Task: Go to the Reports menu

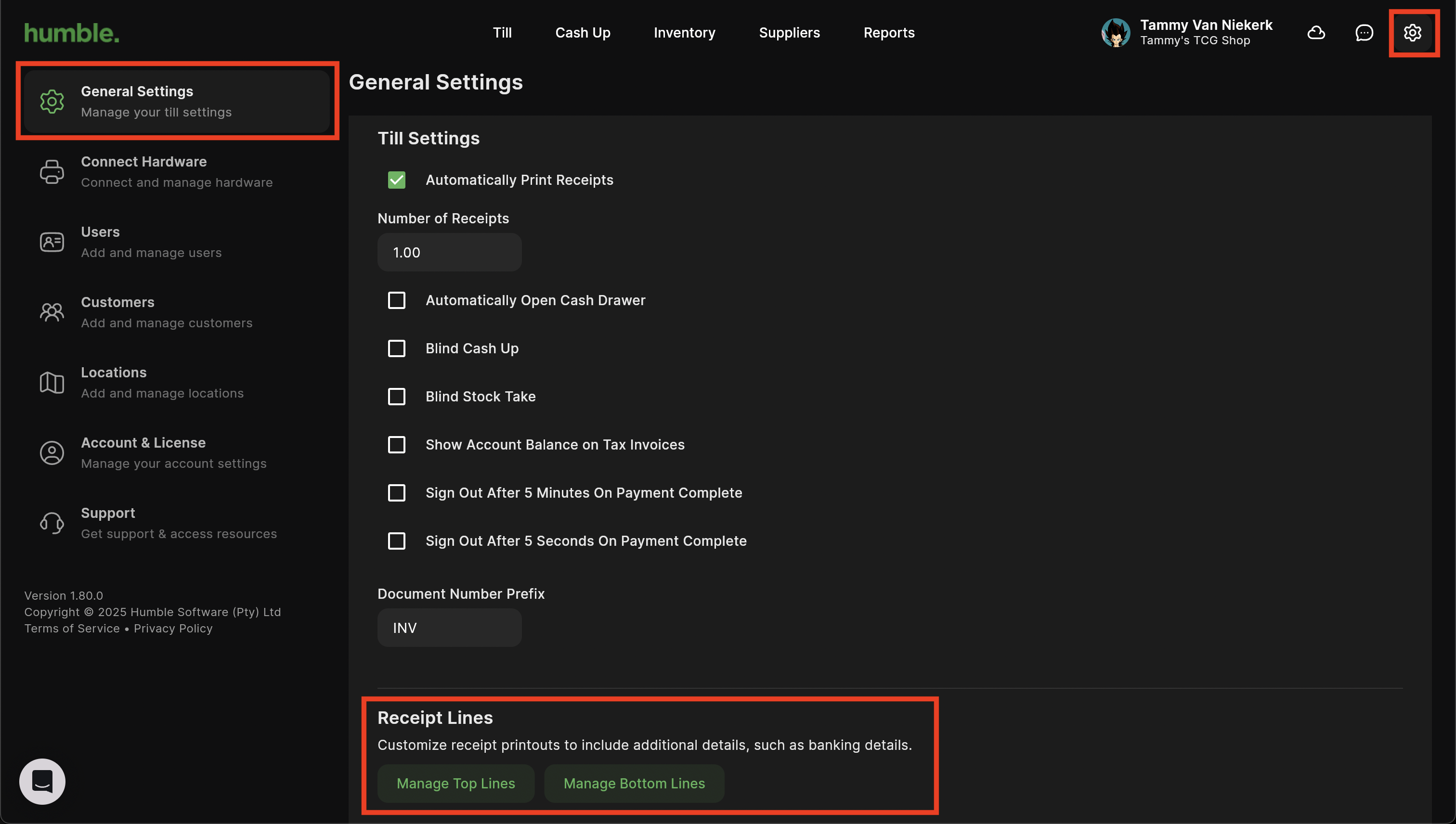Action: pyautogui.click(x=888, y=33)
